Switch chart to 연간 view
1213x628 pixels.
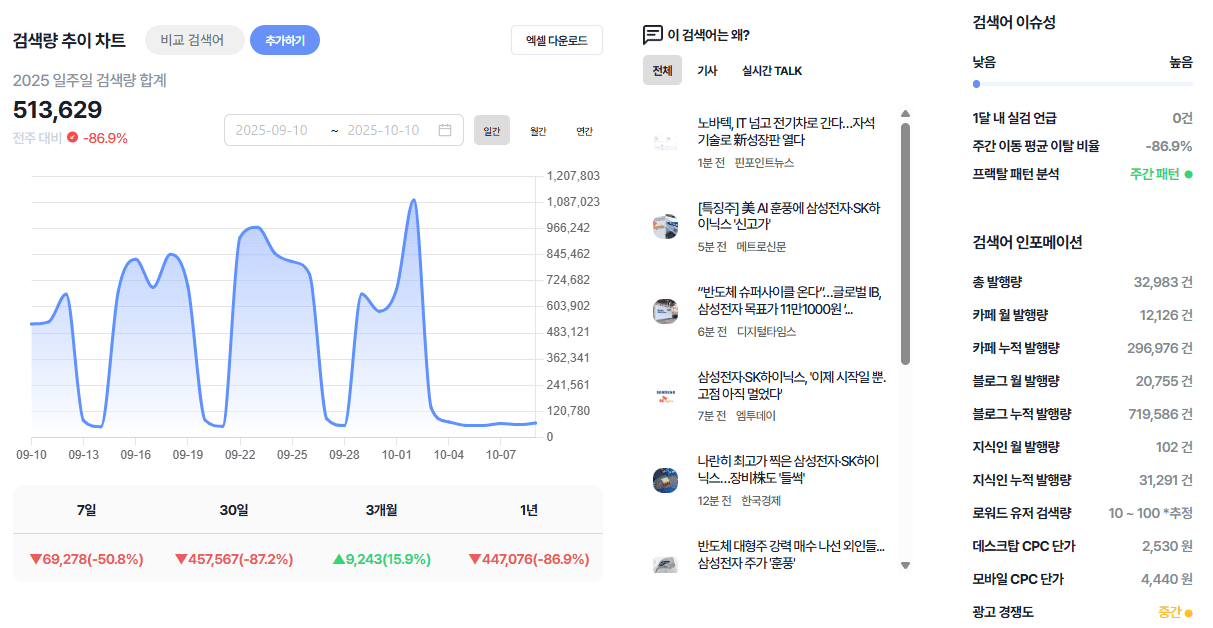(584, 131)
